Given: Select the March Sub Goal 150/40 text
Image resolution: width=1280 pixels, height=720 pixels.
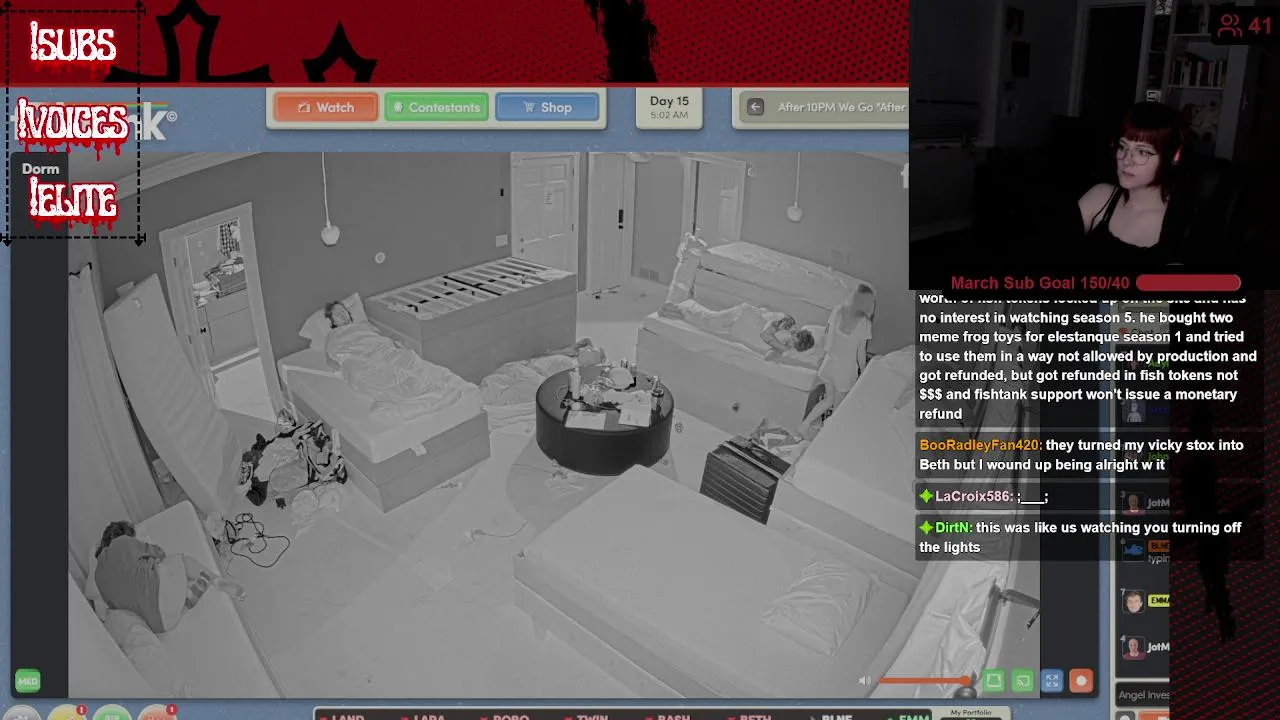Looking at the screenshot, I should pyautogui.click(x=1040, y=283).
